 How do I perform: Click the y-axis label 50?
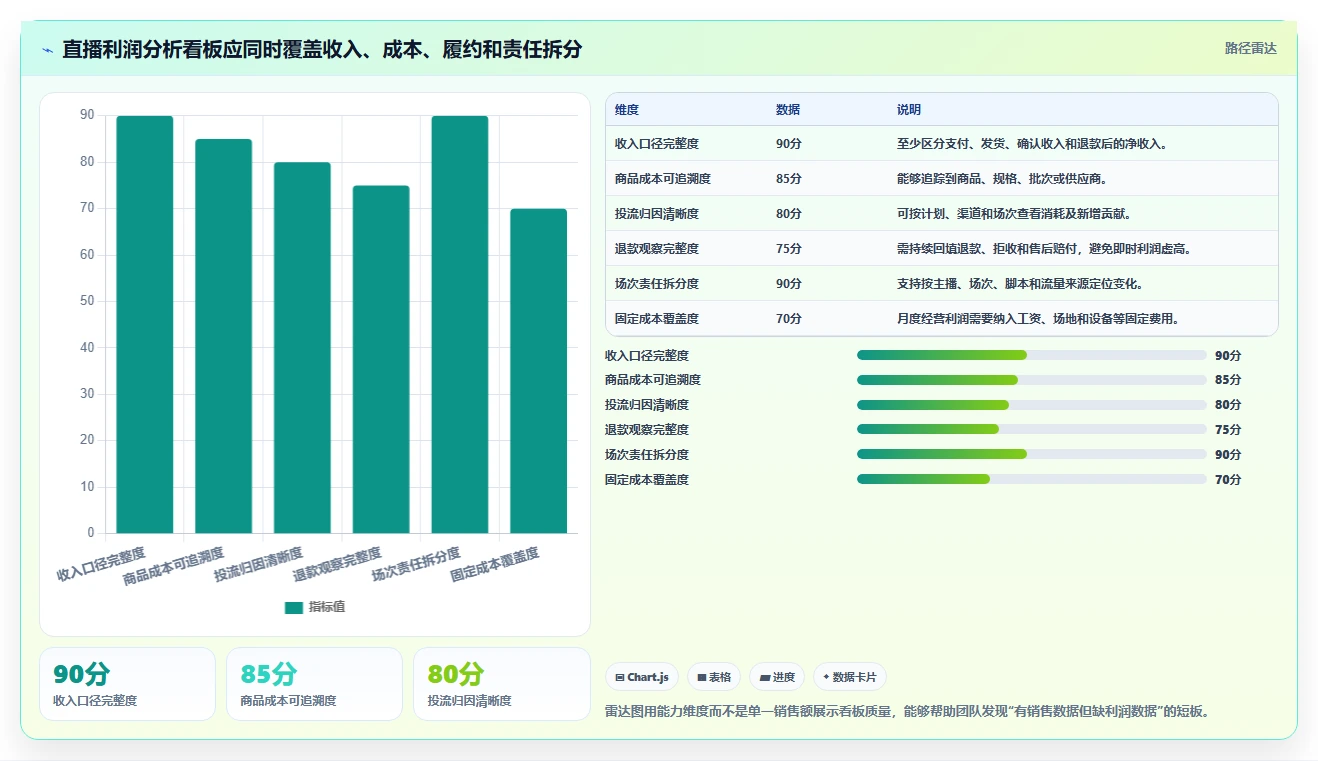[x=87, y=301]
